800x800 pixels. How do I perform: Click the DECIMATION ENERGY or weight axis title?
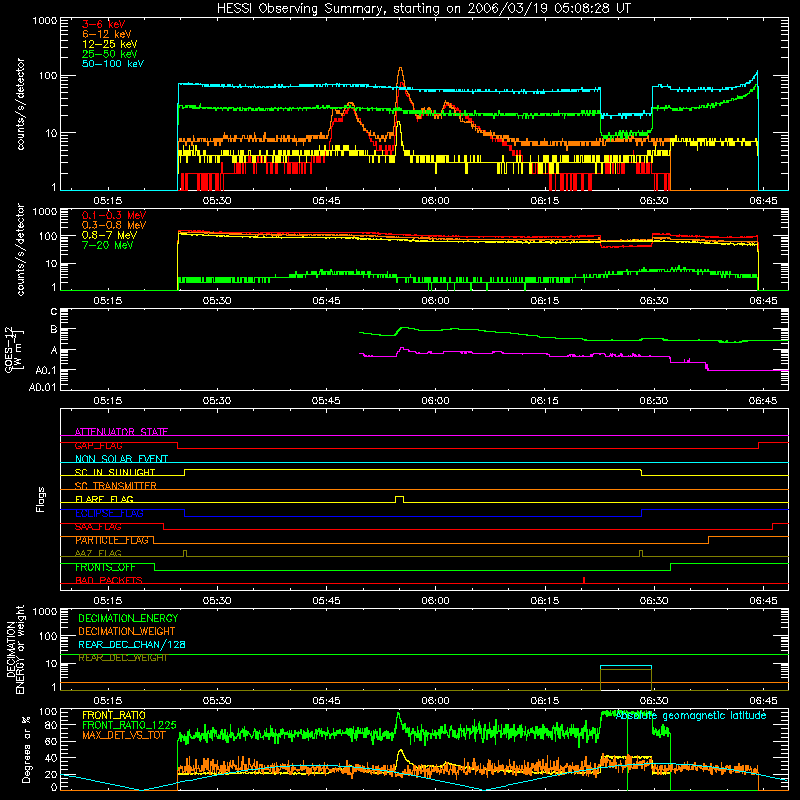(15, 650)
